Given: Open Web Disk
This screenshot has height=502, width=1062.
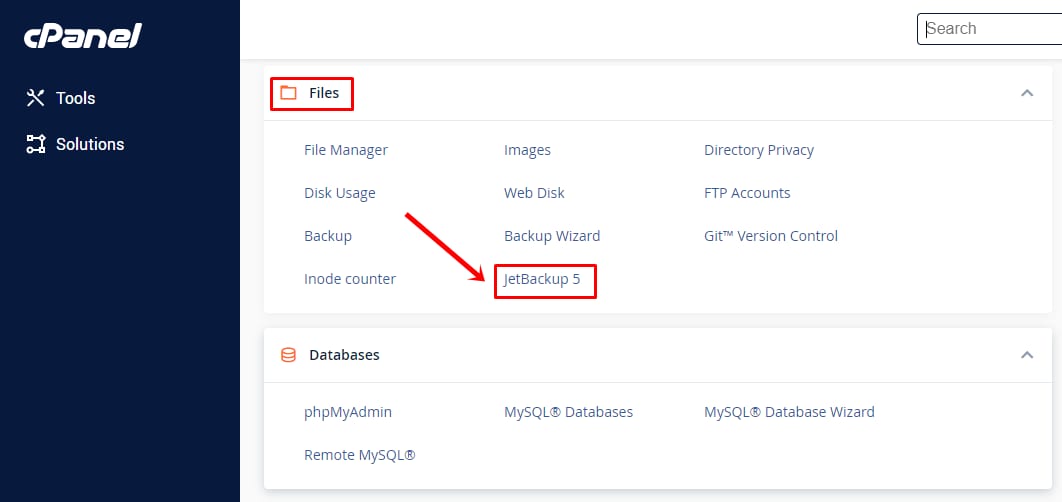Looking at the screenshot, I should (534, 193).
